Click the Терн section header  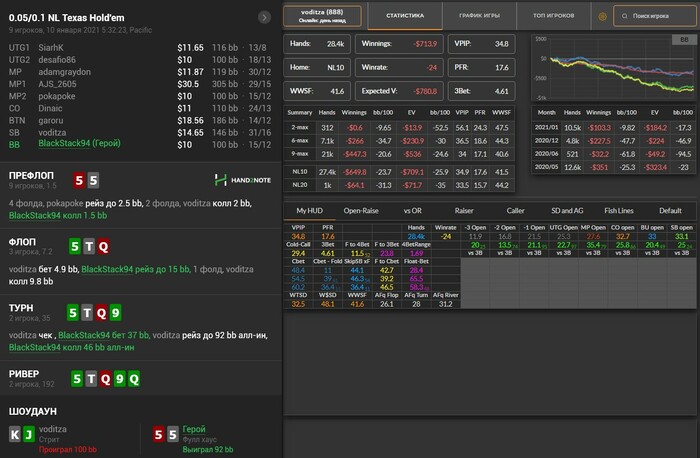21,308
